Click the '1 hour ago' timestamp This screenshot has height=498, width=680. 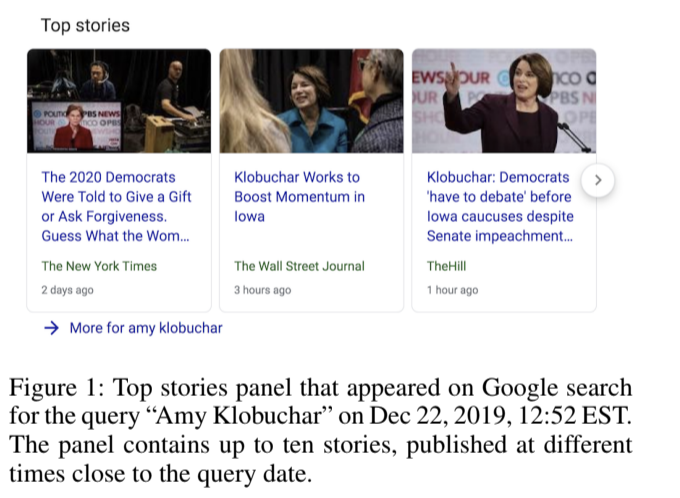pos(452,290)
